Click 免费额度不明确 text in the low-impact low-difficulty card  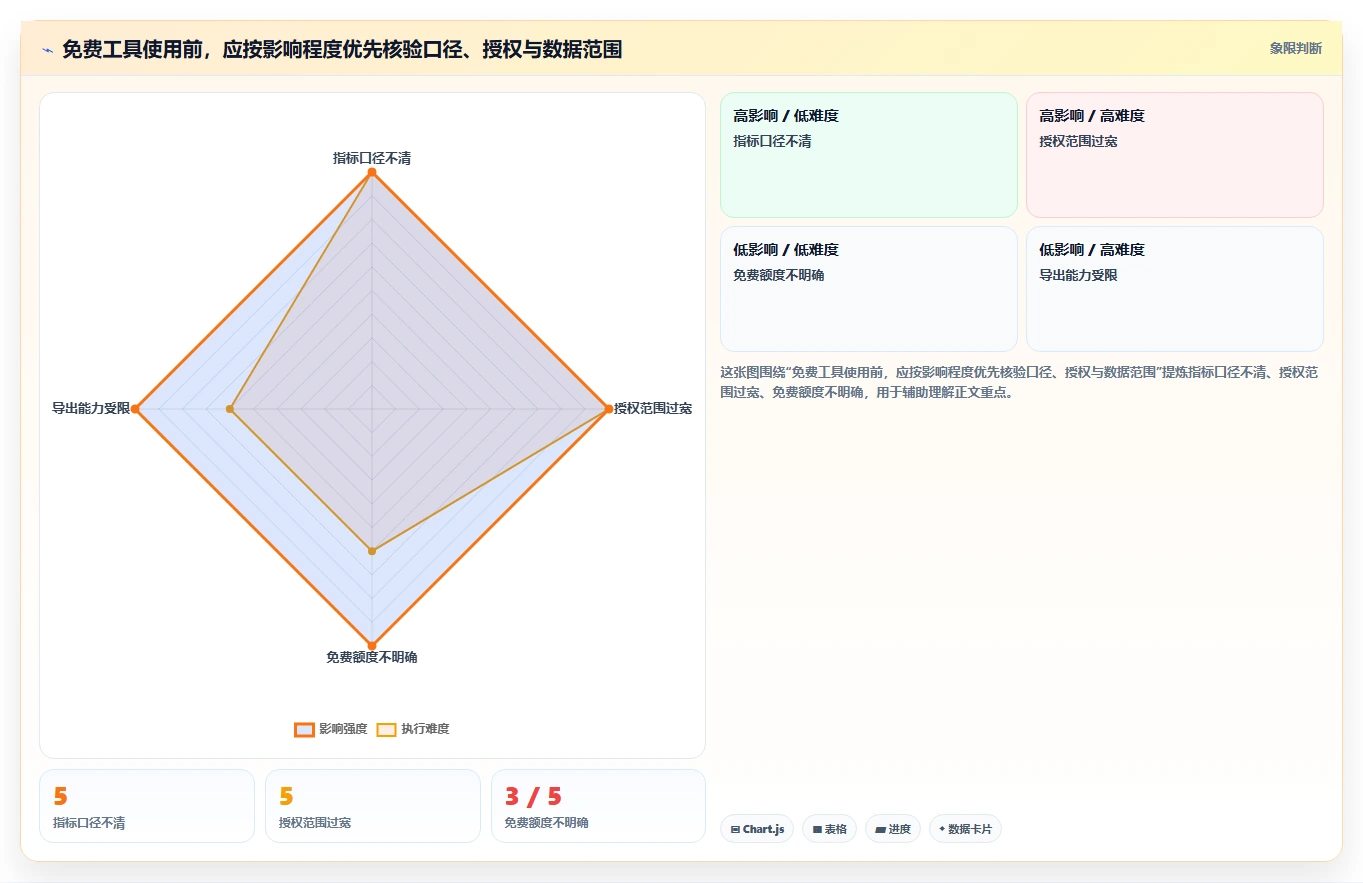pyautogui.click(x=779, y=275)
